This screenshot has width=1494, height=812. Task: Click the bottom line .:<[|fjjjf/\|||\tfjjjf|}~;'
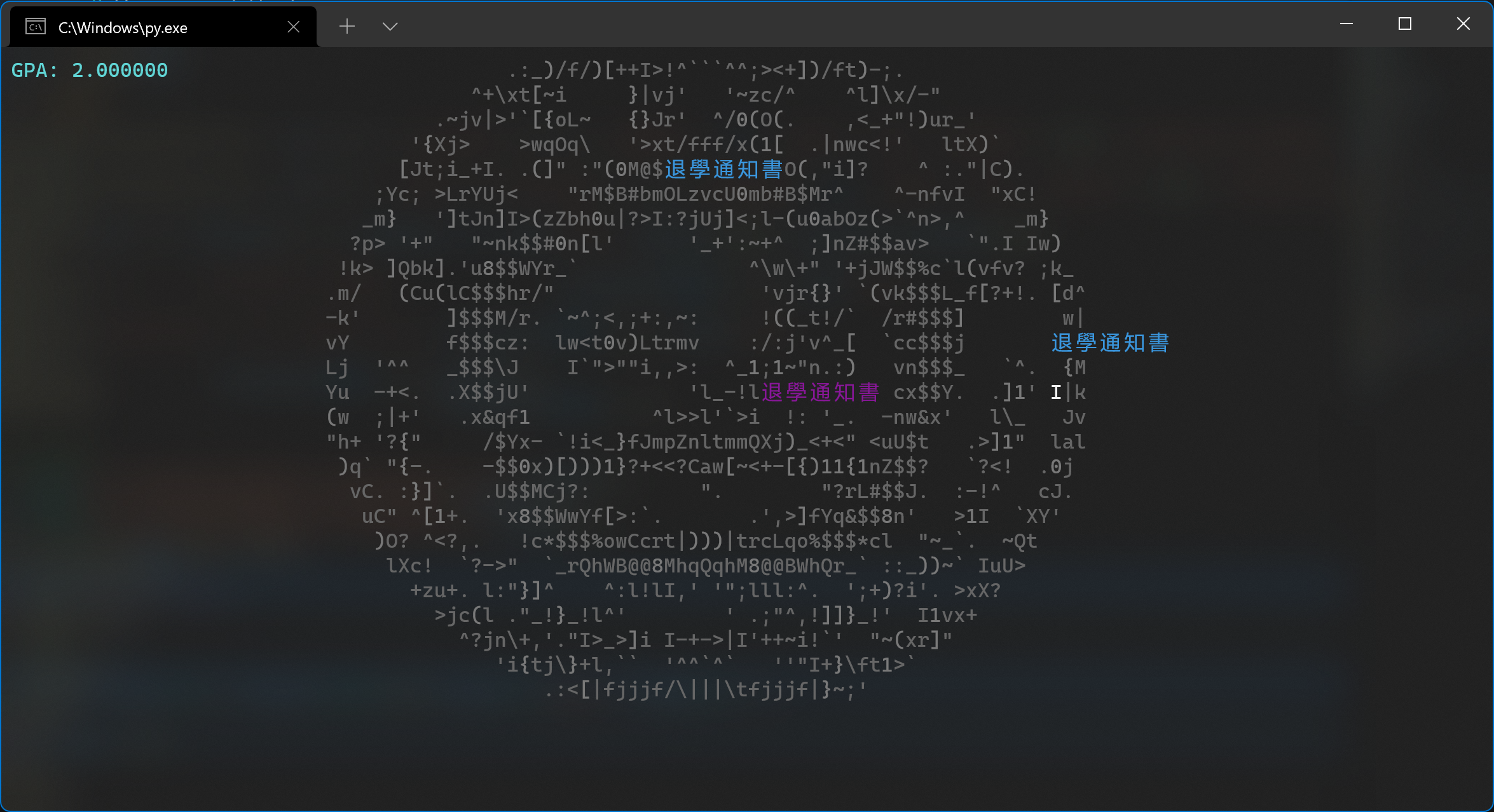[x=706, y=690]
